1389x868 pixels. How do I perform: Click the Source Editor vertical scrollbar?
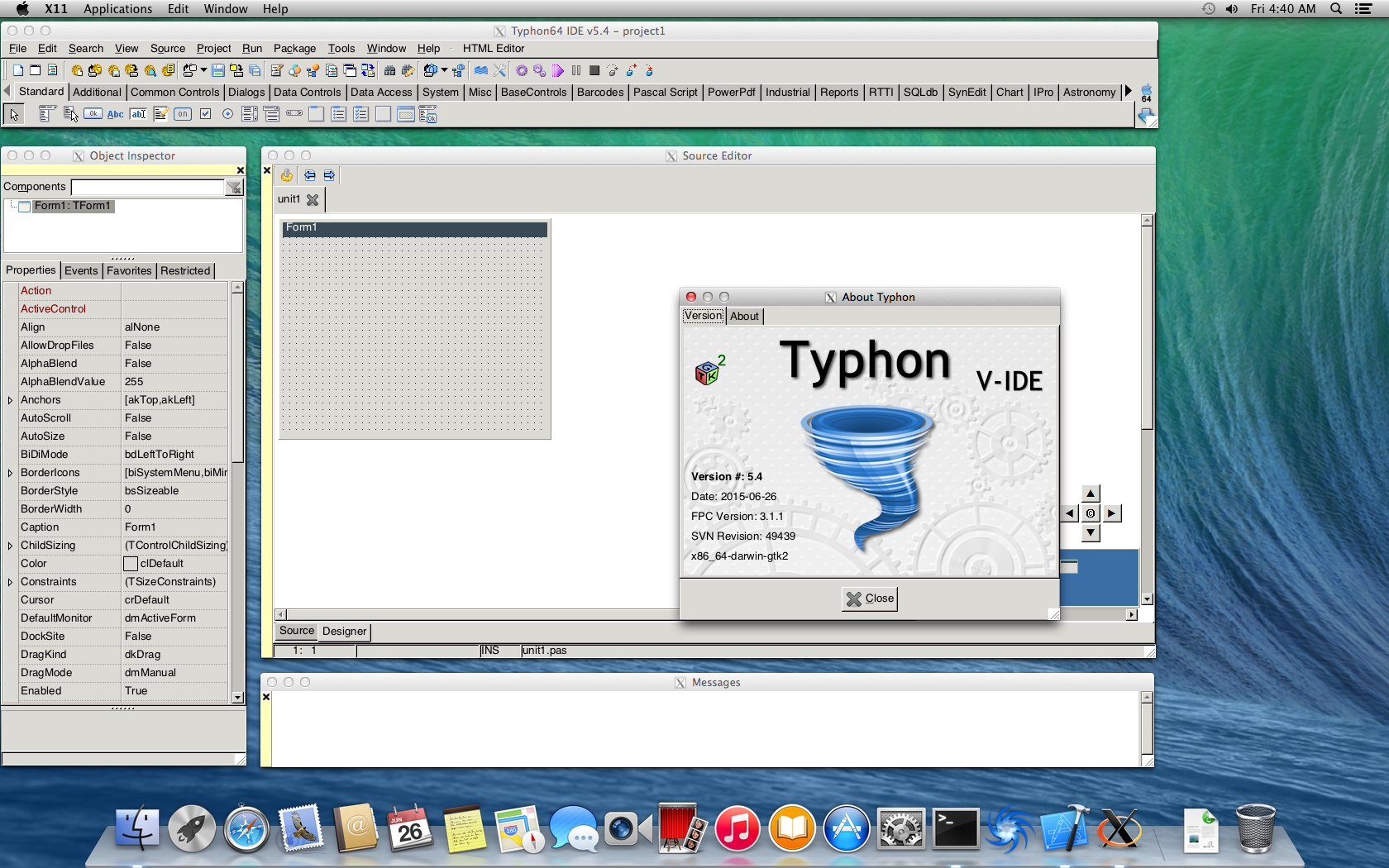pos(1147,409)
